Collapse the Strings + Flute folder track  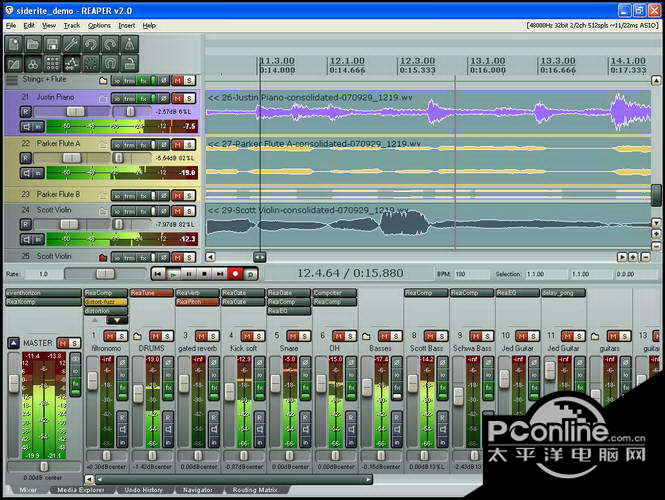point(103,80)
